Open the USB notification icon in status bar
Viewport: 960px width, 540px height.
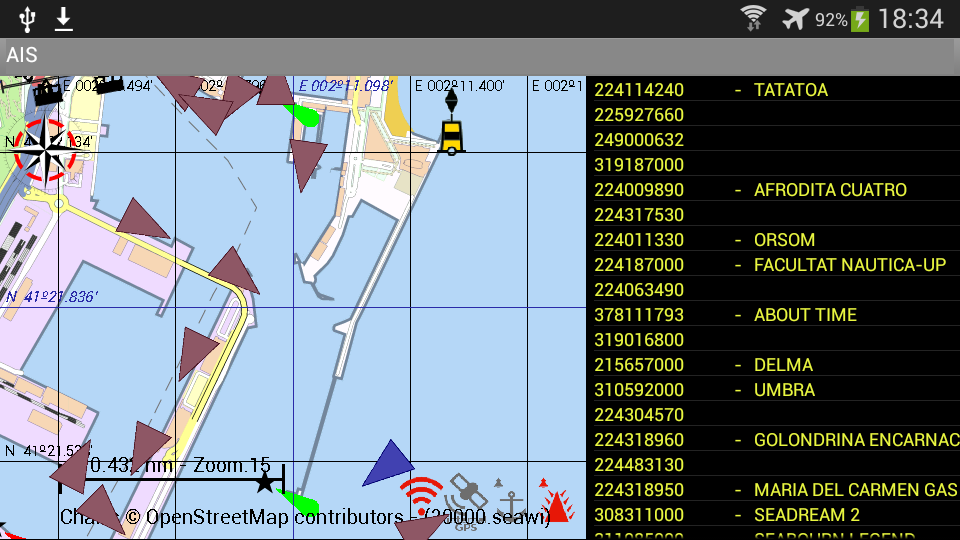(x=27, y=19)
